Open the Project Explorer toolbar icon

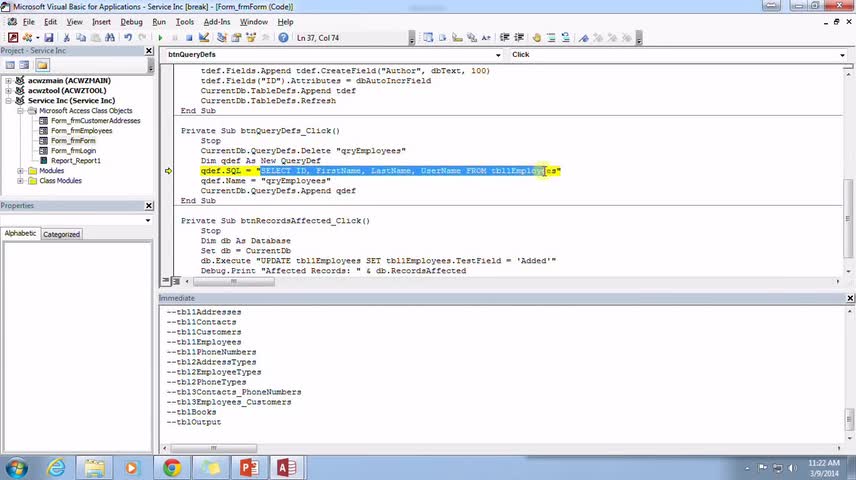coord(222,38)
